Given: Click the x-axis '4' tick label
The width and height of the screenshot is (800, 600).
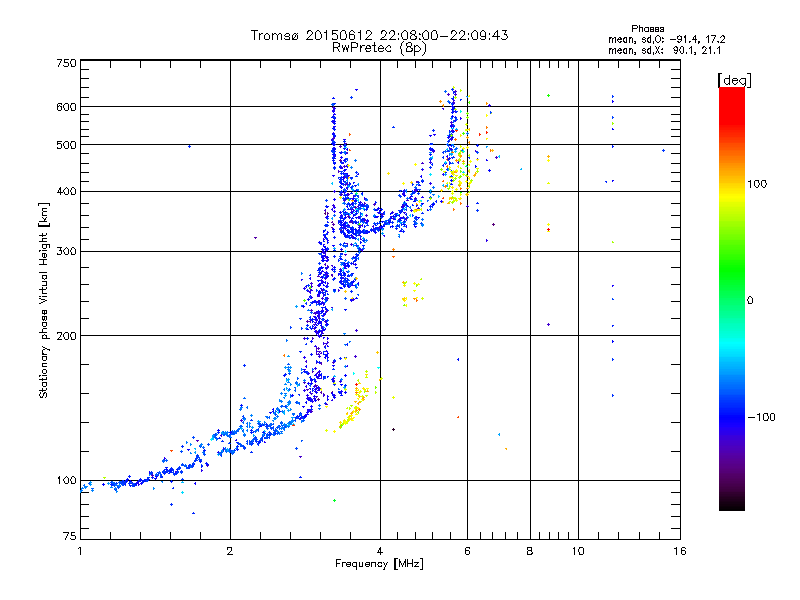Looking at the screenshot, I should pos(380,551).
